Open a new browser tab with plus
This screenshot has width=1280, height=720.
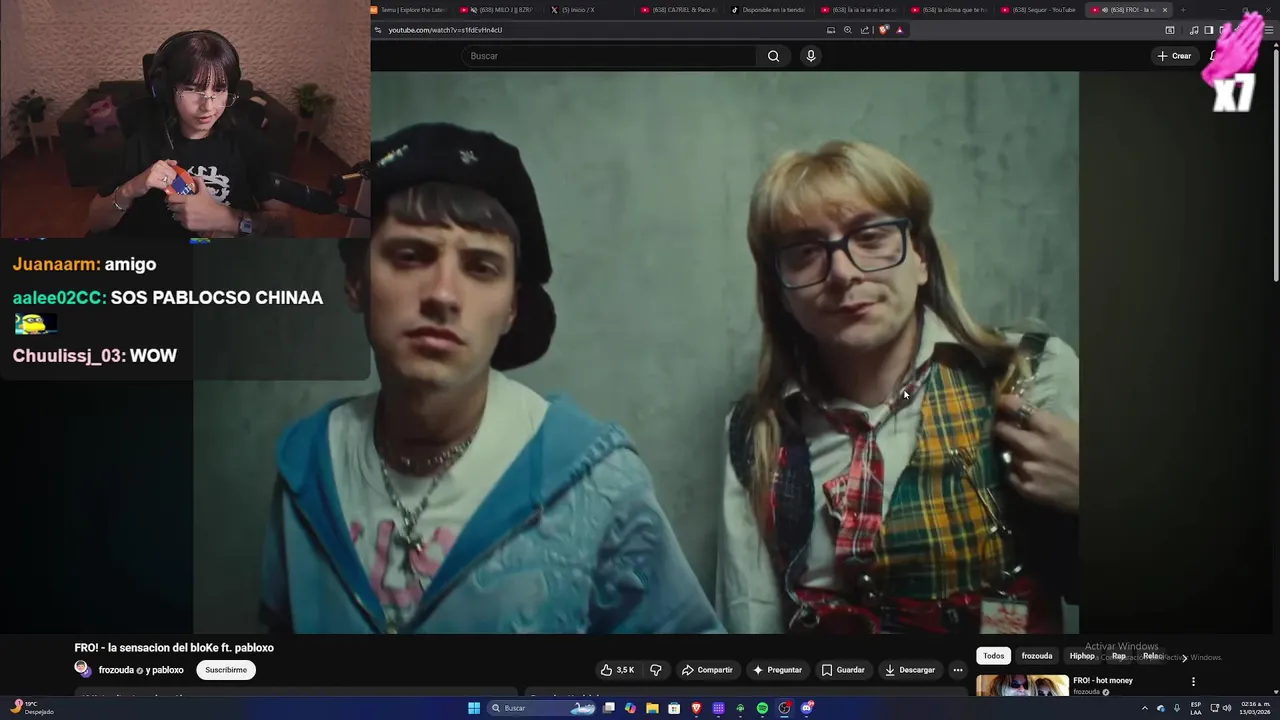(1183, 10)
